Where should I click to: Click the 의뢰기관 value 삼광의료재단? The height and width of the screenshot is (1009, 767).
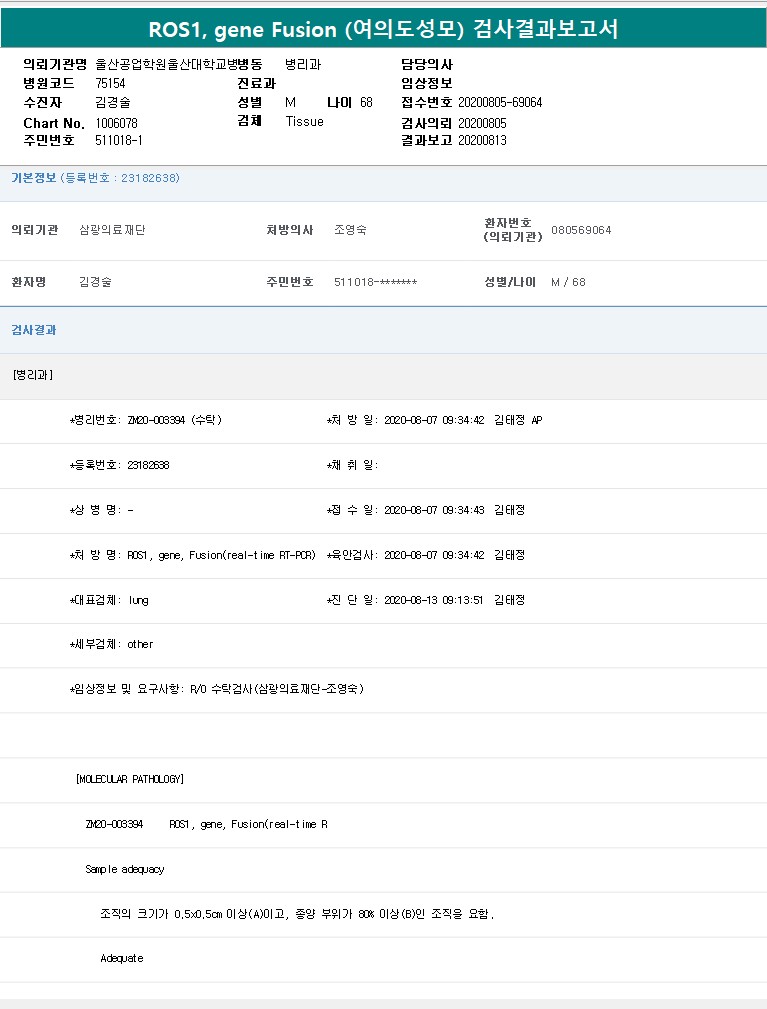[112, 230]
